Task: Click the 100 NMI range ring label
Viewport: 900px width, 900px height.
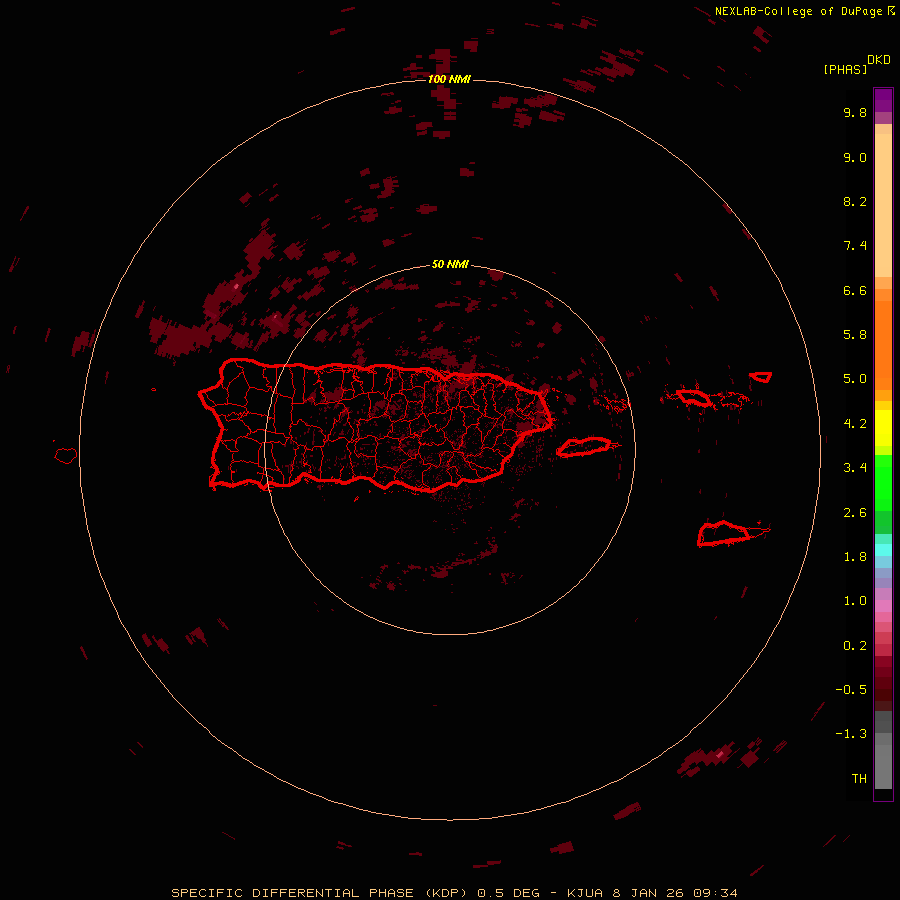Action: coord(449,79)
